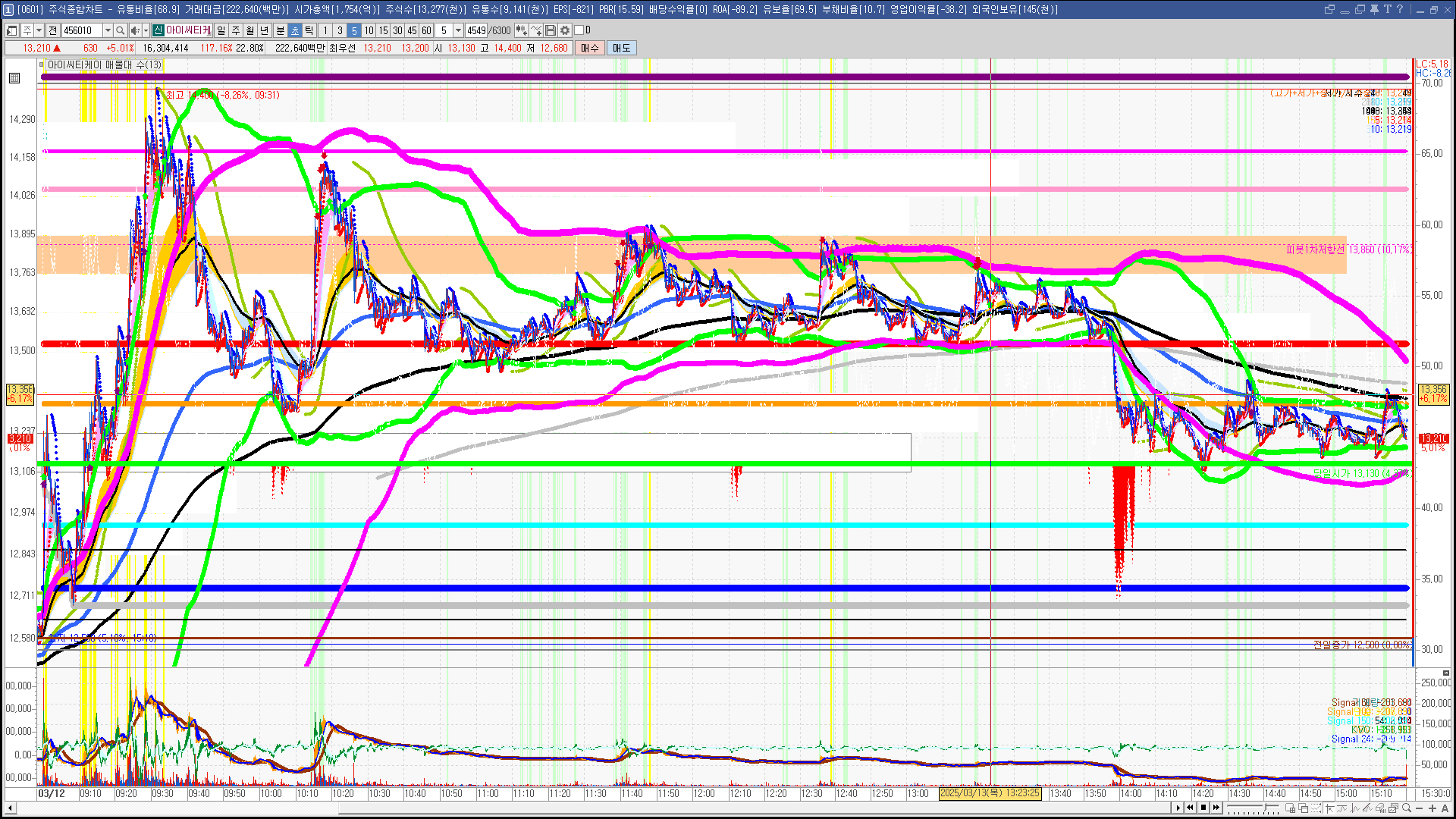Click the 매수 buy button
1456x819 pixels.
590,48
